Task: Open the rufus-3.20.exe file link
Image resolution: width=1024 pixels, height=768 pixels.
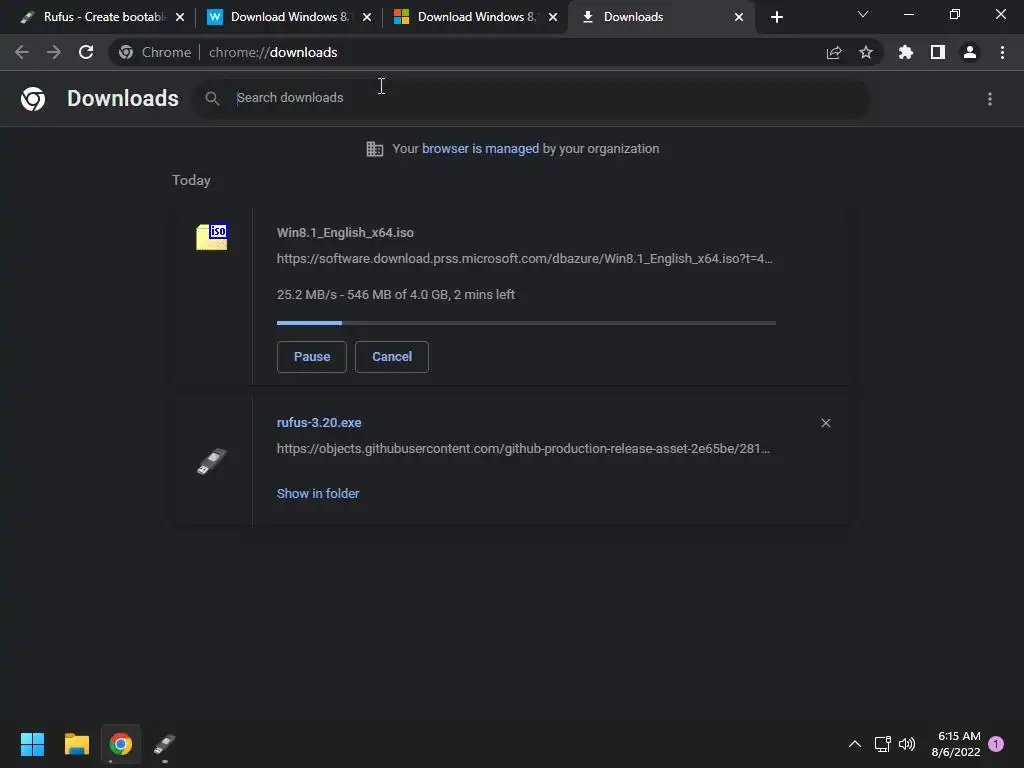Action: (x=319, y=423)
